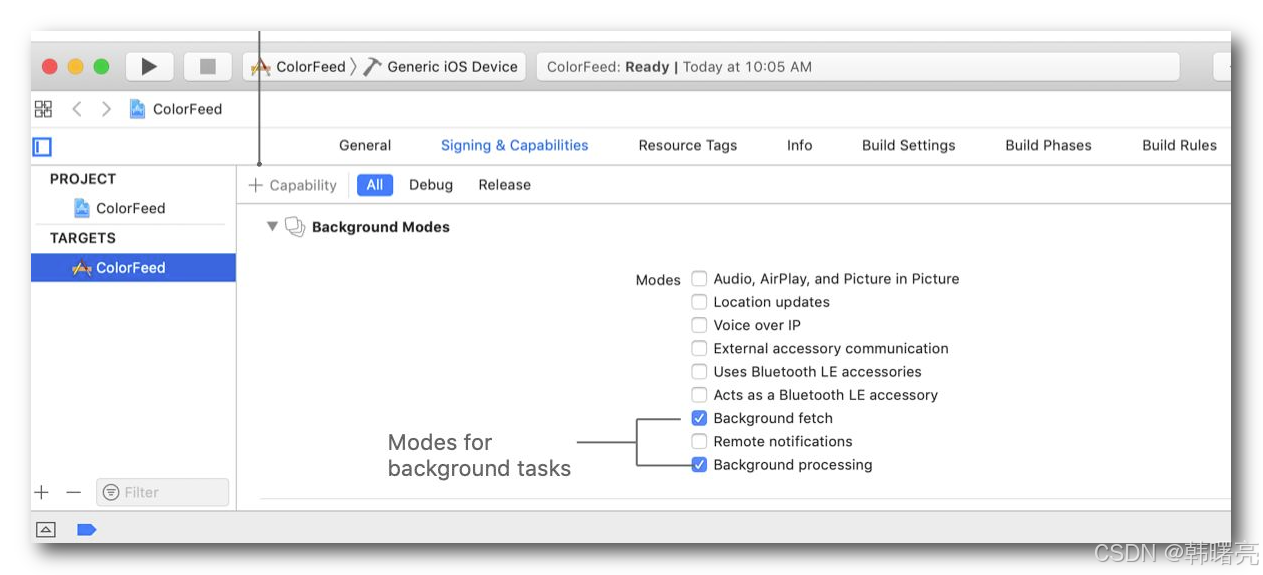Collapse the Background Modes section
The height and width of the screenshot is (575, 1263).
pos(271,227)
